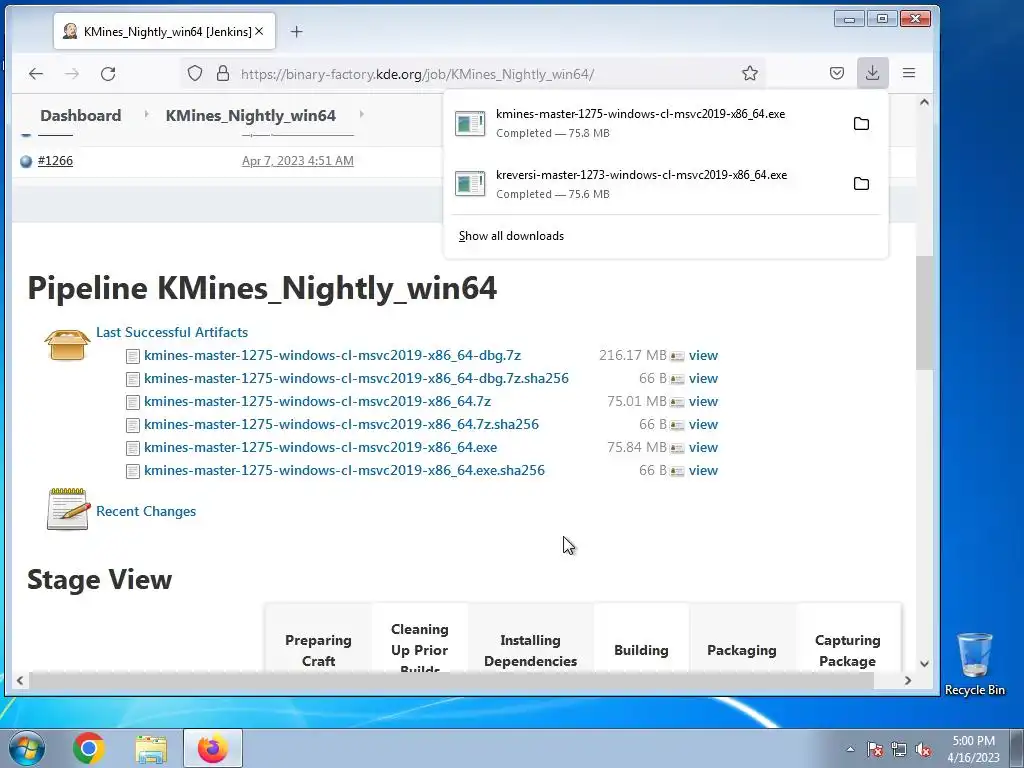
Task: Click the Firefox taskbar button
Action: (213, 748)
